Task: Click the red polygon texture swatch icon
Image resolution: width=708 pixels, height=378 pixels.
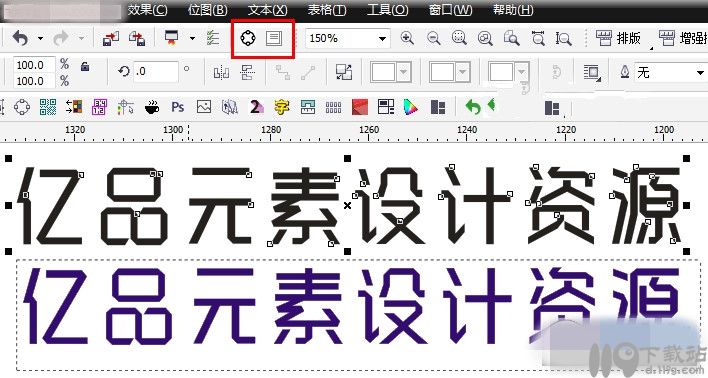Action: pos(359,107)
